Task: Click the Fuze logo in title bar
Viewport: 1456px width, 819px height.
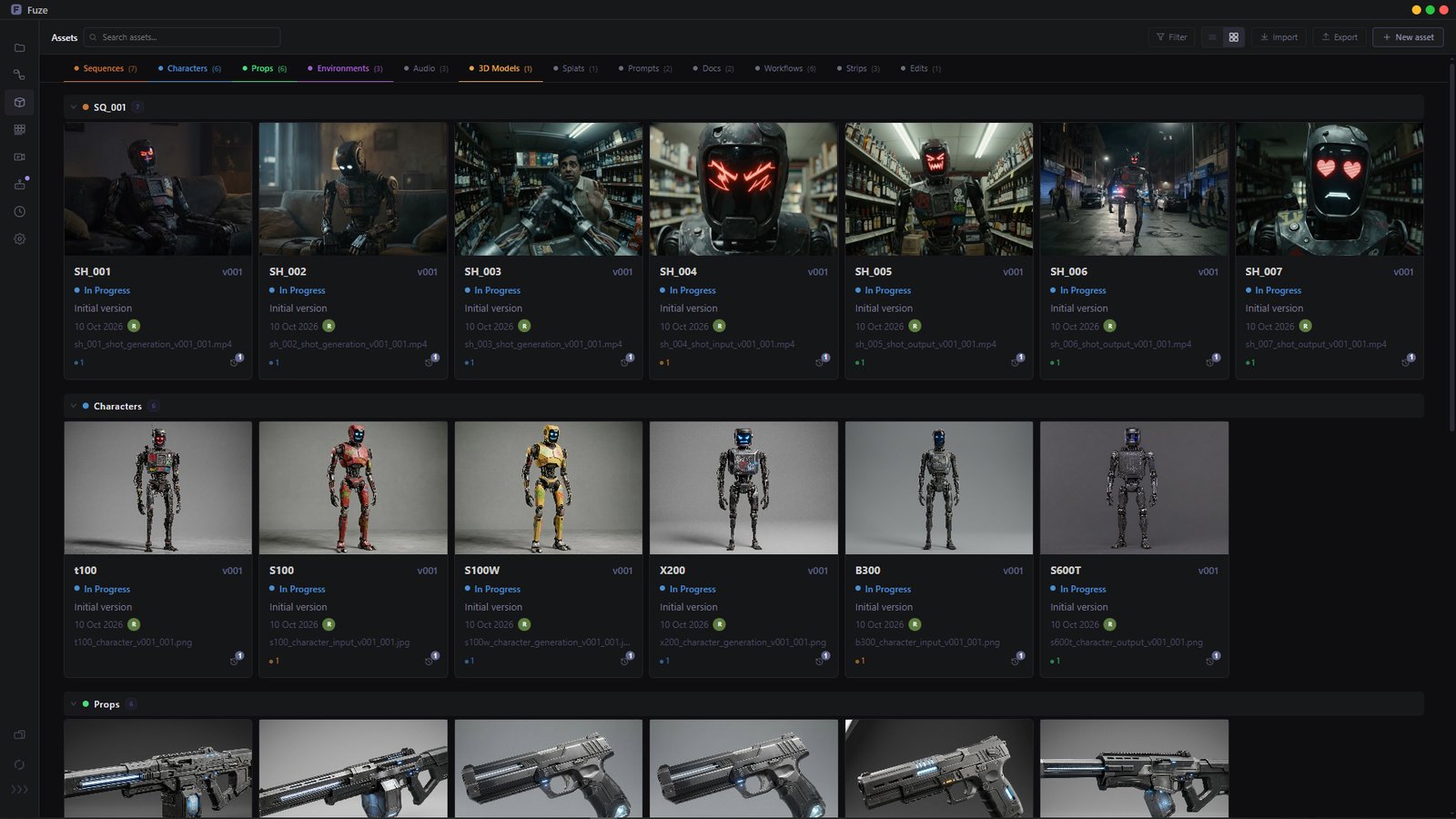Action: (15, 10)
